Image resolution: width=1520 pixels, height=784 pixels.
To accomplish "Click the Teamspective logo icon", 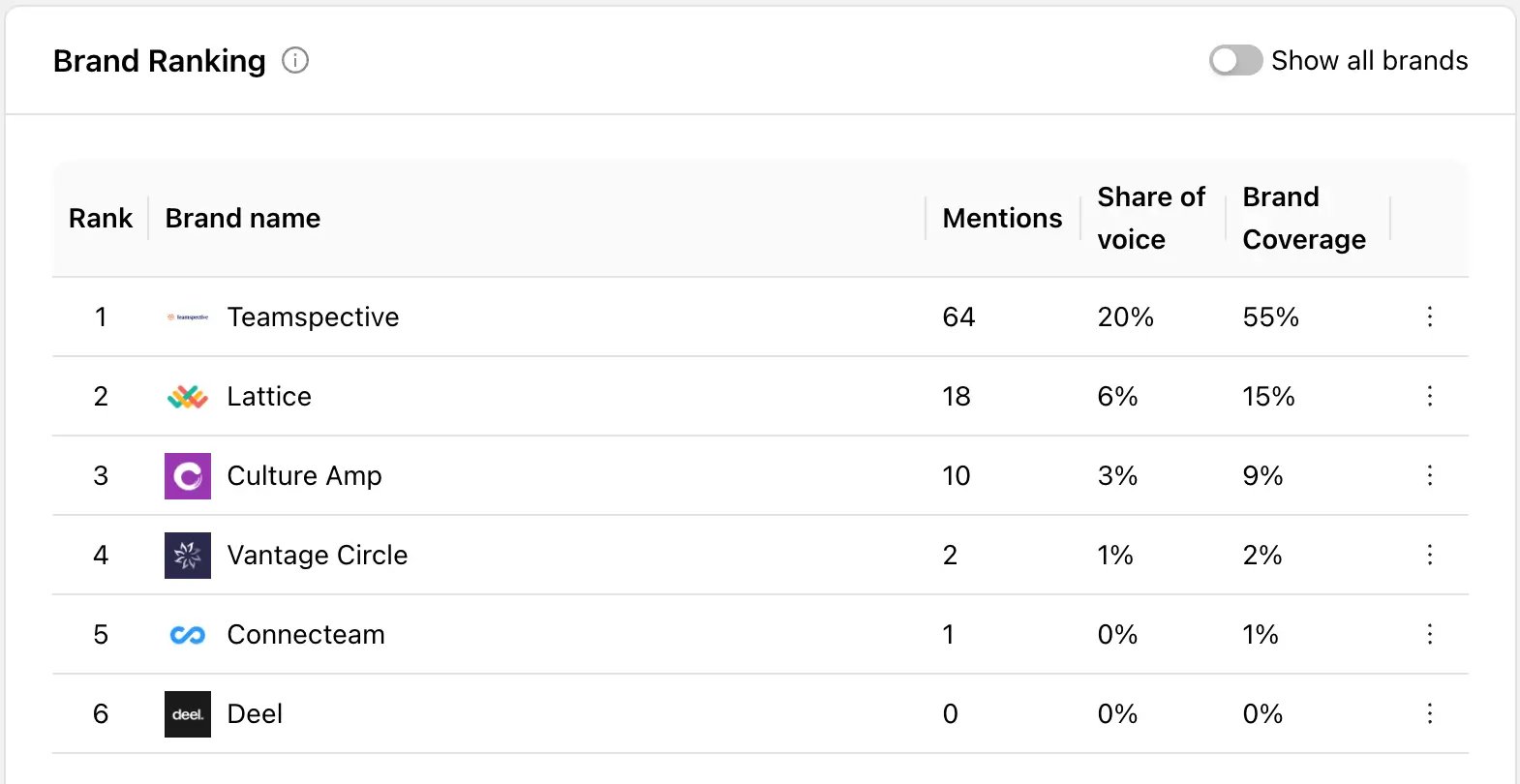I will pos(188,317).
